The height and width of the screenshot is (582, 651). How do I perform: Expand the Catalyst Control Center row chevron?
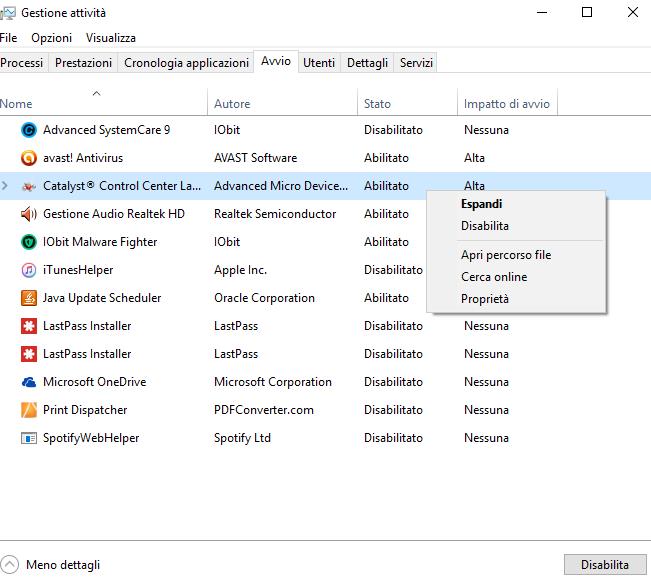coord(5,186)
